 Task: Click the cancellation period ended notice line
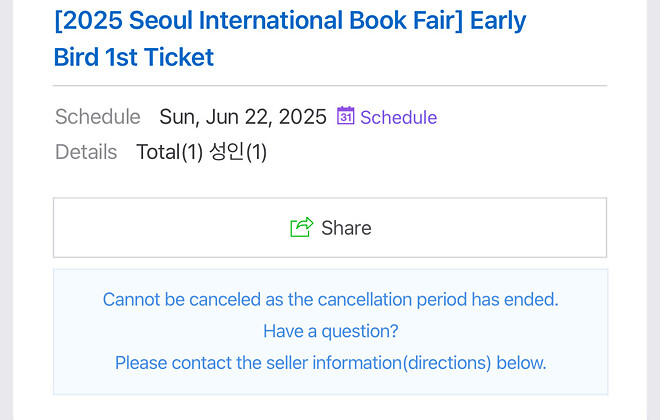click(330, 299)
